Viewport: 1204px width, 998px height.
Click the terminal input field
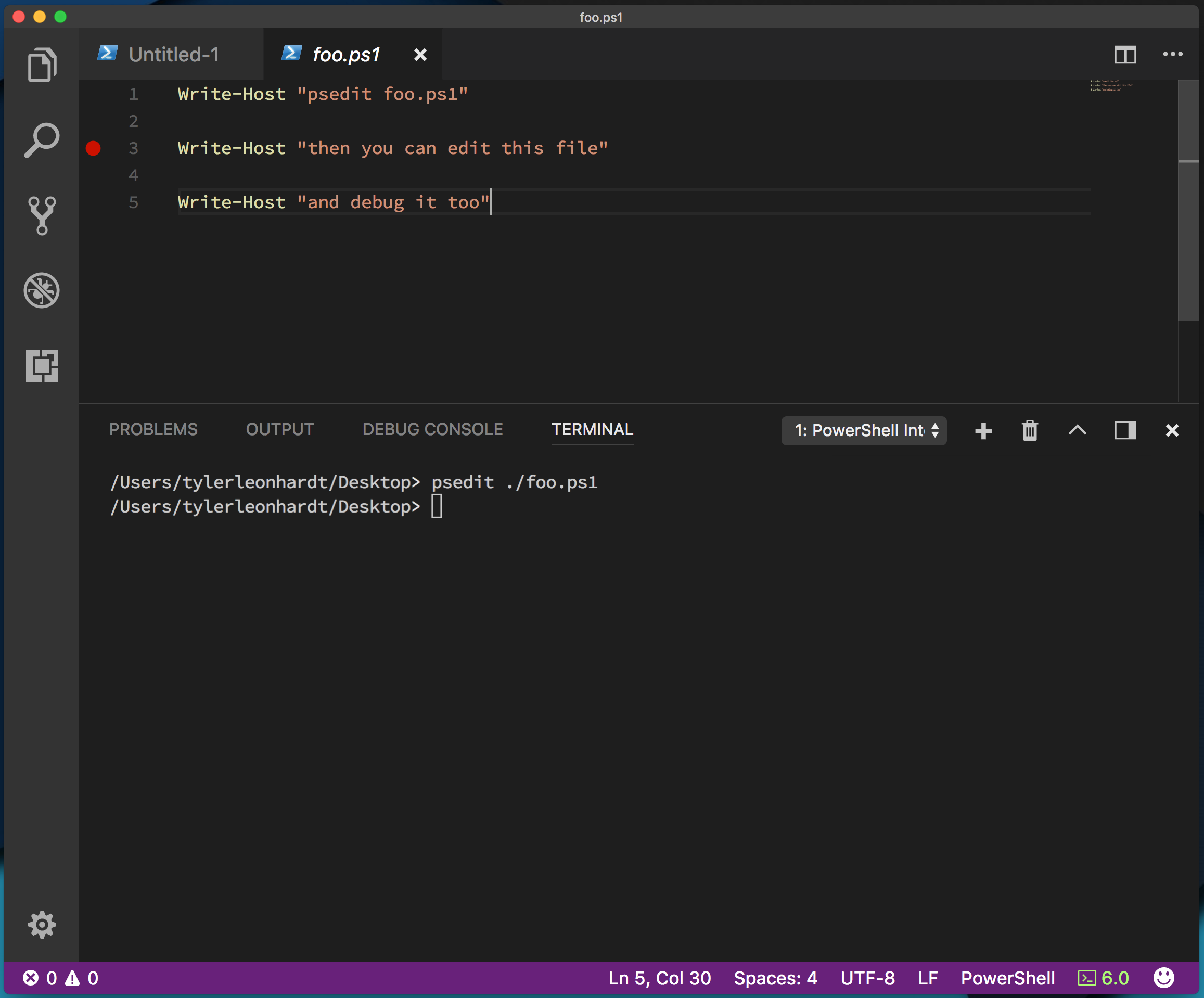tap(440, 505)
